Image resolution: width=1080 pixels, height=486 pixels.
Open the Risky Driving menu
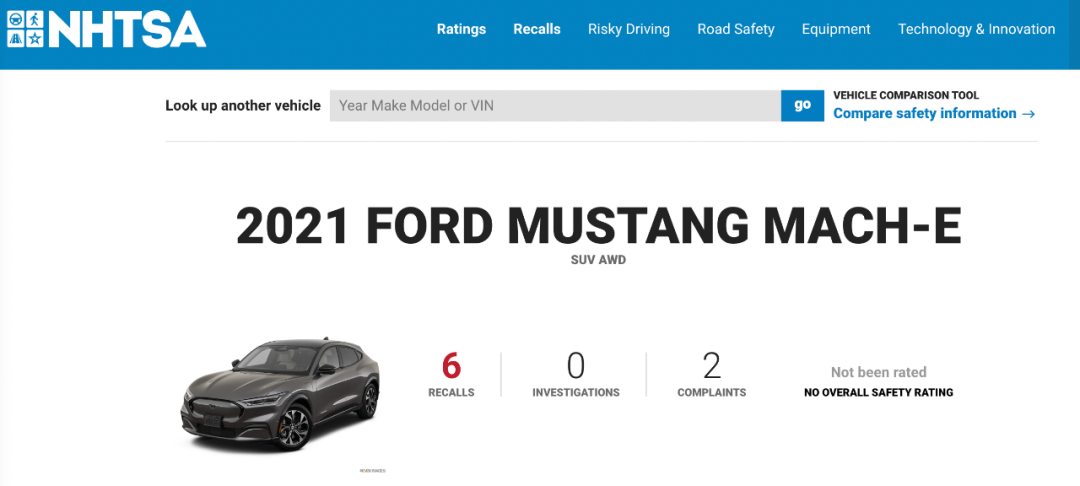tap(629, 30)
